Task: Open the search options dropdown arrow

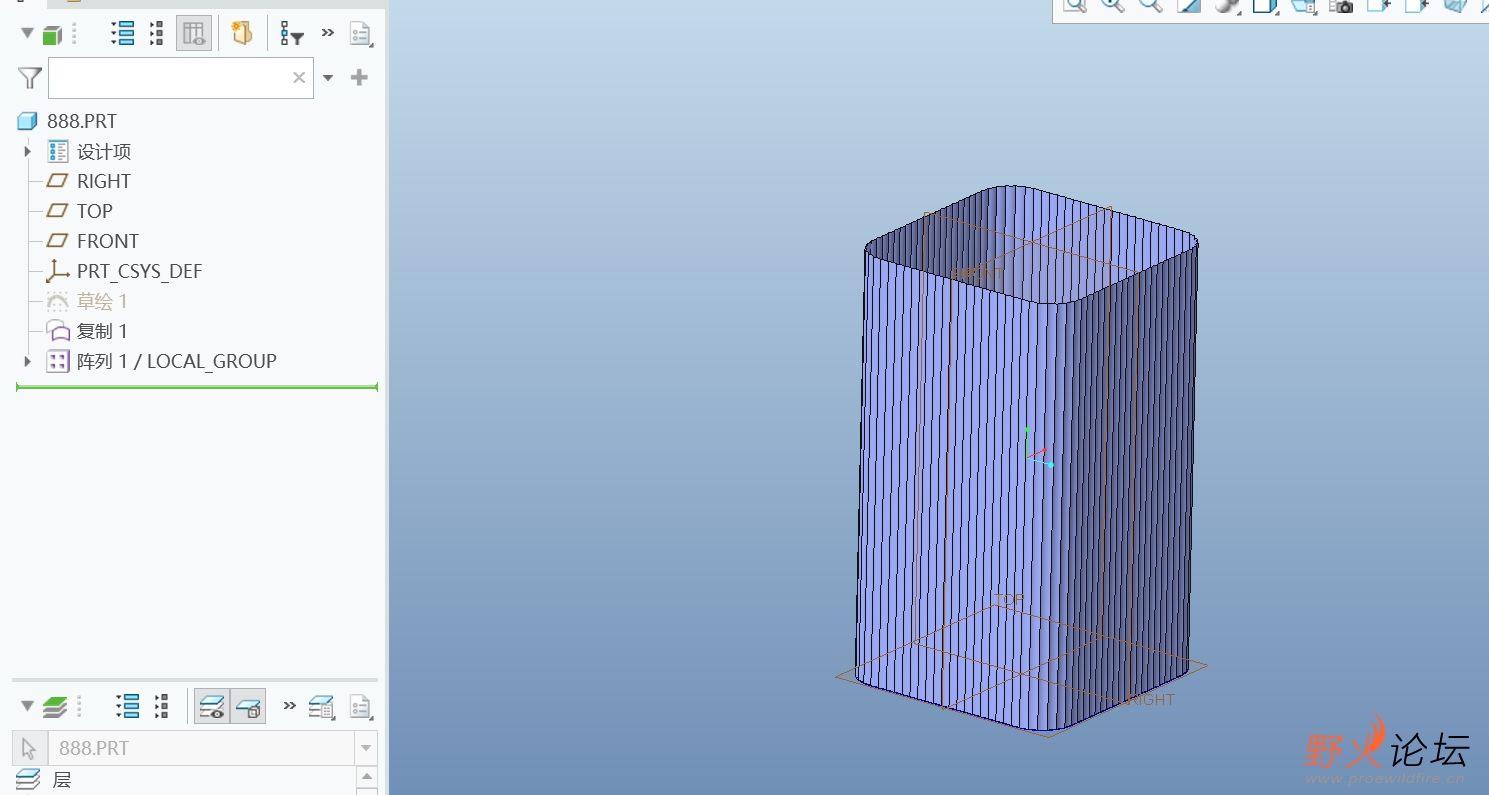Action: point(328,78)
